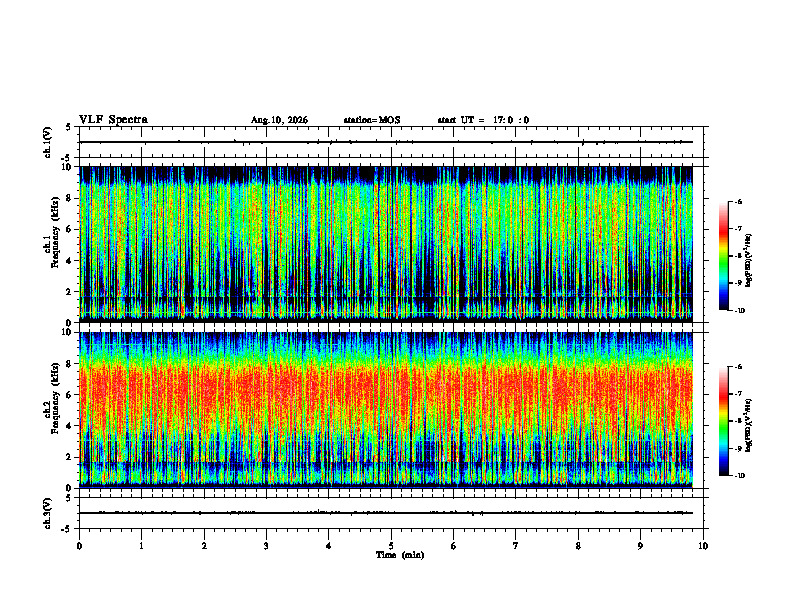Click the "-6" label on ch.1 color bar
The image size is (792, 612).
[738, 201]
